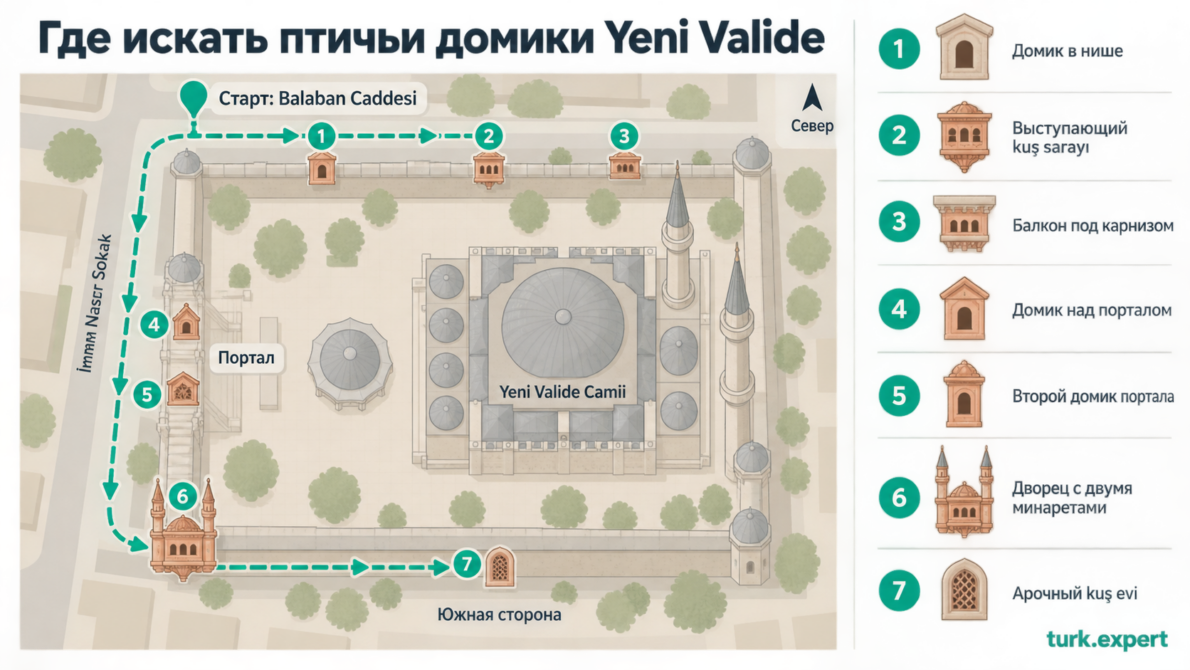Click the legend text Арочный kuş evi
1190x670 pixels.
click(1075, 593)
